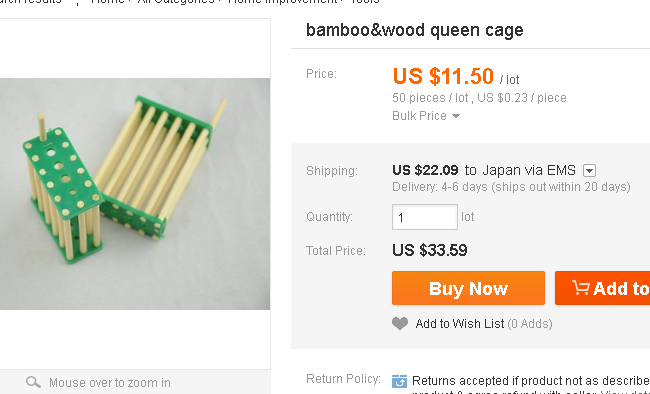This screenshot has height=394, width=650.
Task: Click the US $33.59 total price
Action: (x=429, y=250)
